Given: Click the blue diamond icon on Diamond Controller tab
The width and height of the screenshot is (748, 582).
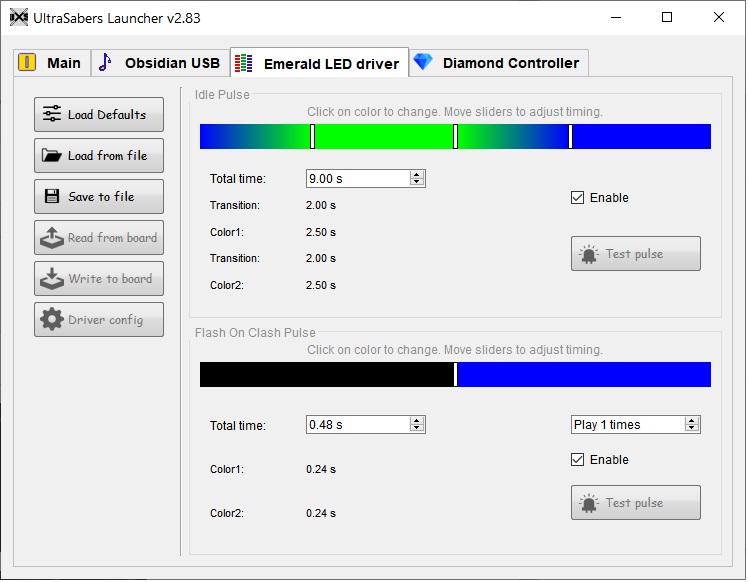Looking at the screenshot, I should click(424, 62).
